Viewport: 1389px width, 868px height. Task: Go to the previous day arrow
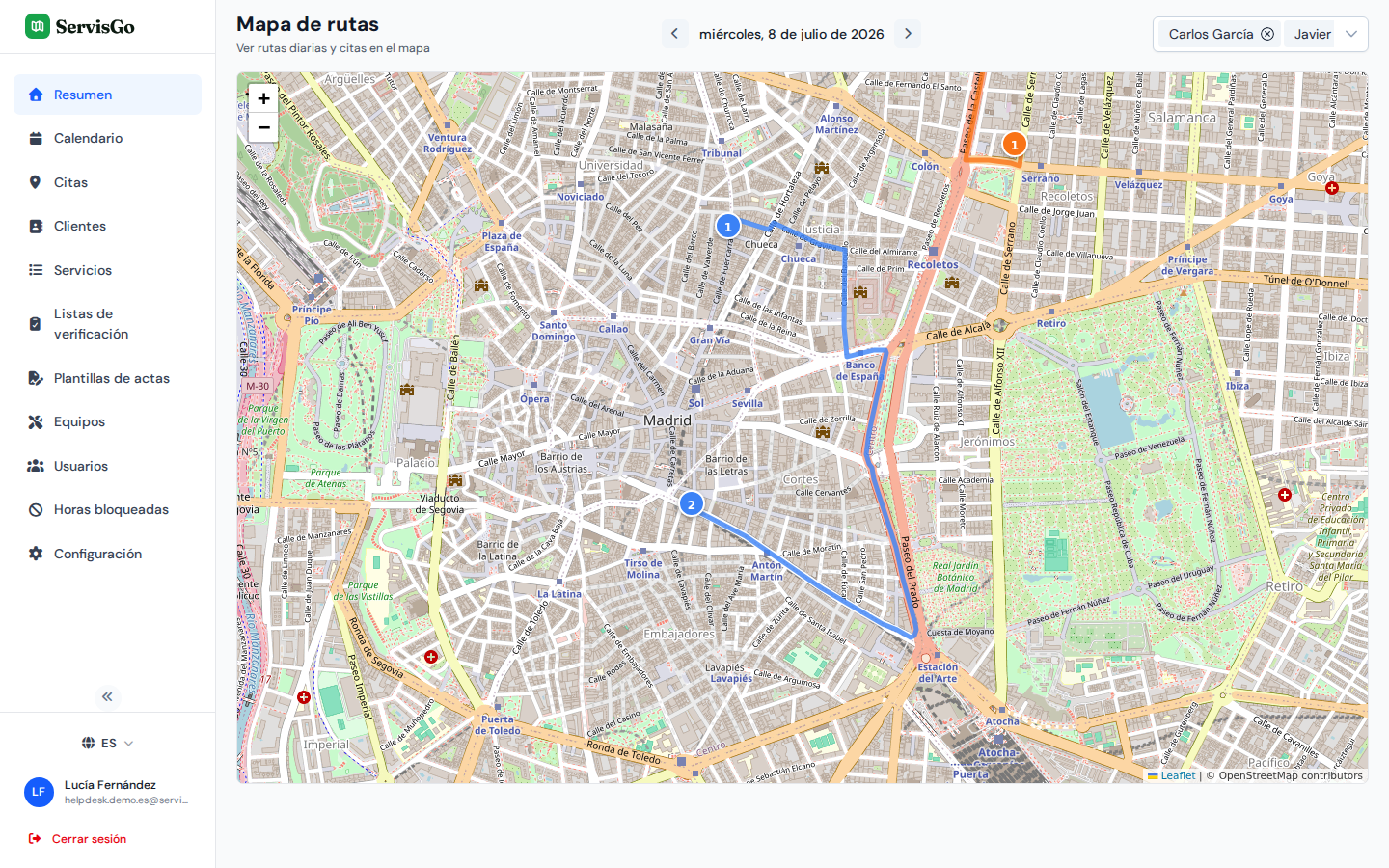coord(674,34)
